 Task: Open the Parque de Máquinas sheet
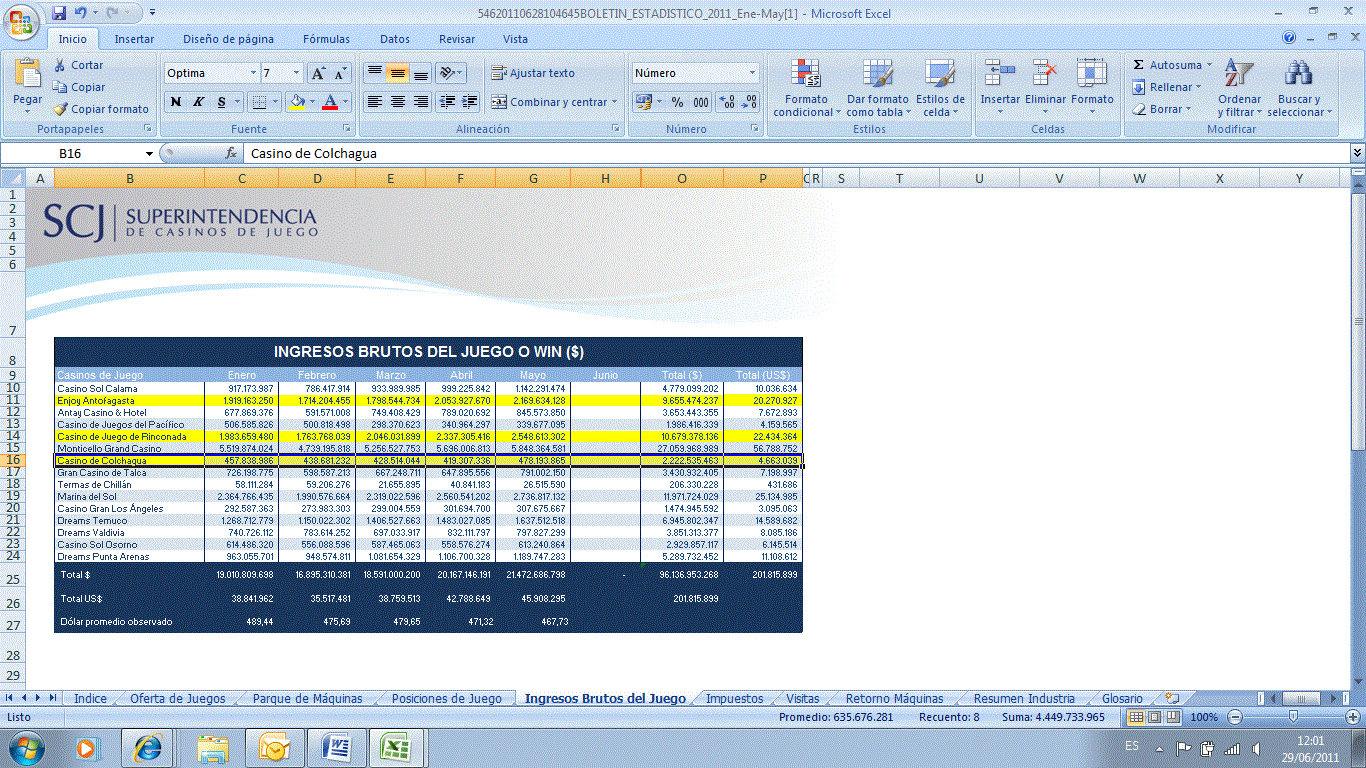[307, 698]
